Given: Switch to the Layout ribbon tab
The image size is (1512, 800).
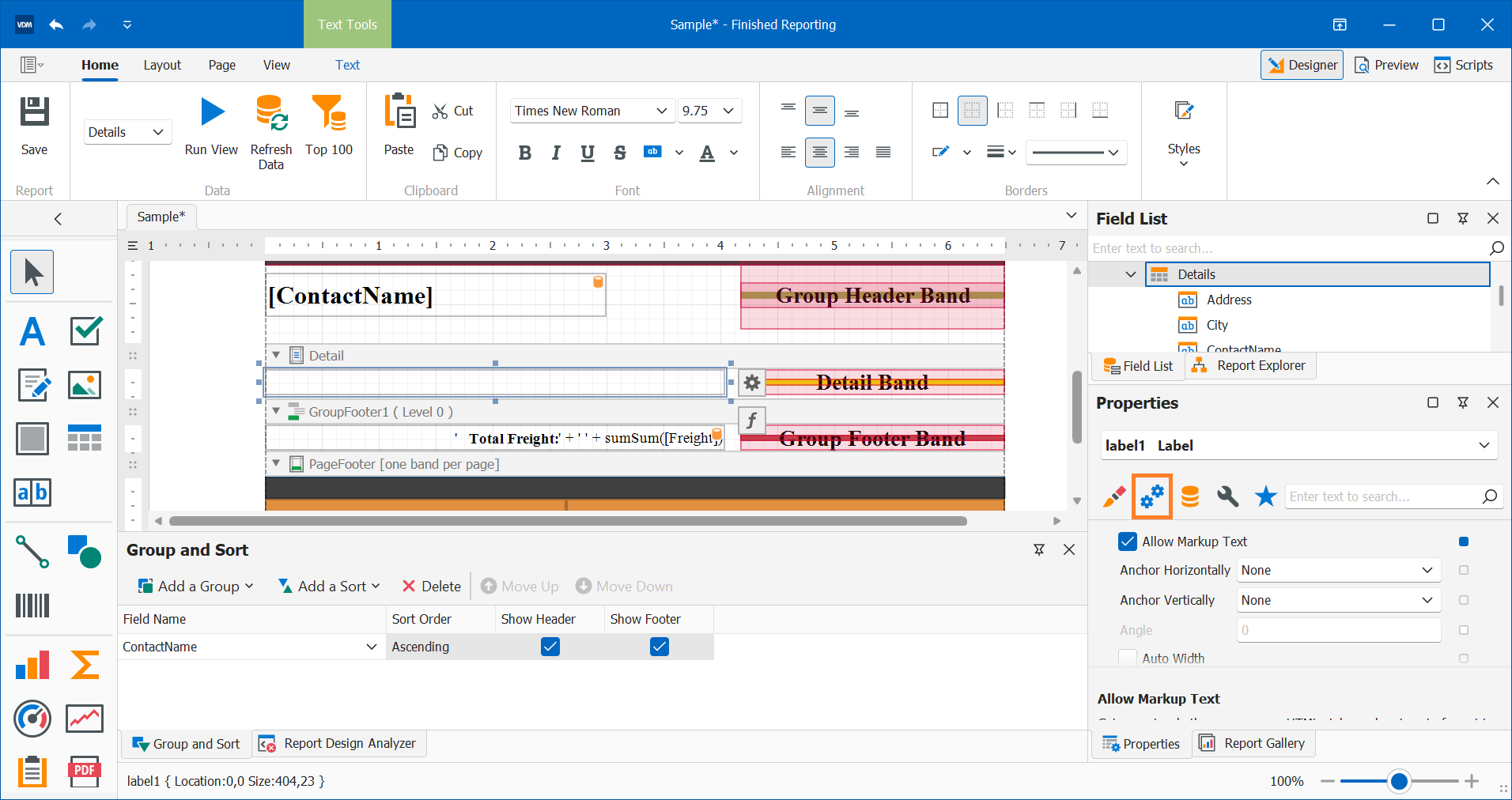Looking at the screenshot, I should pyautogui.click(x=162, y=65).
